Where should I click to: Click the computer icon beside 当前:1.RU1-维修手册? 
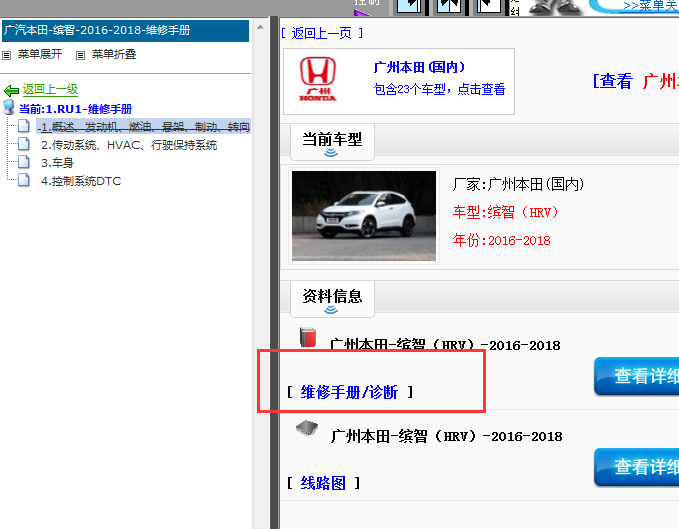(9, 108)
